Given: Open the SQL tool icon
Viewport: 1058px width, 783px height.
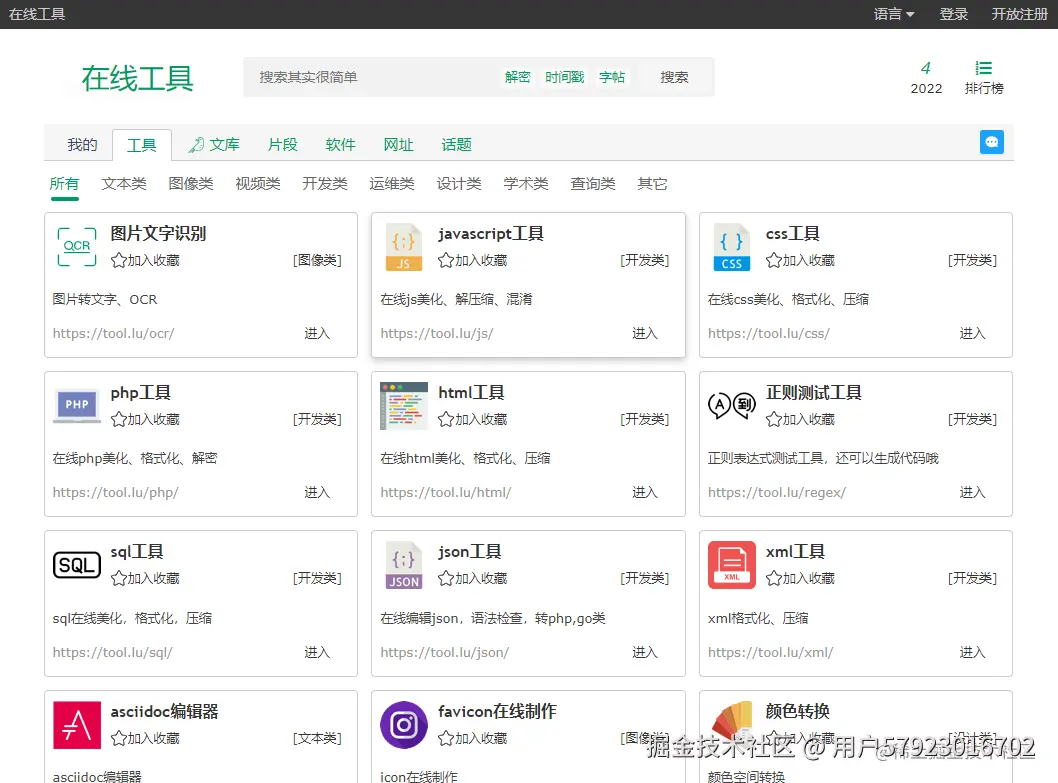Looking at the screenshot, I should tap(77, 564).
